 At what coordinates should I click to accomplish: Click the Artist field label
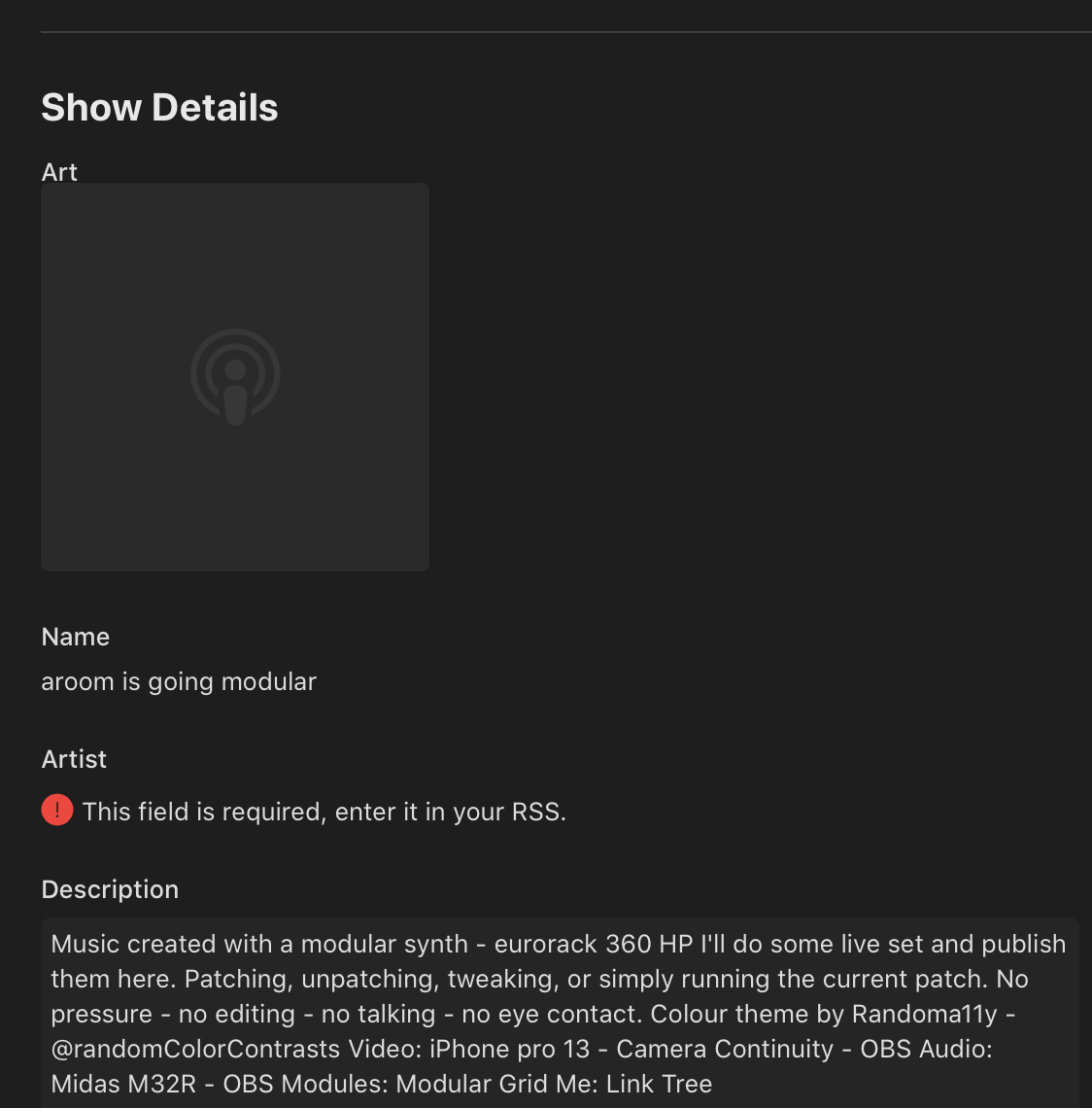coord(74,759)
